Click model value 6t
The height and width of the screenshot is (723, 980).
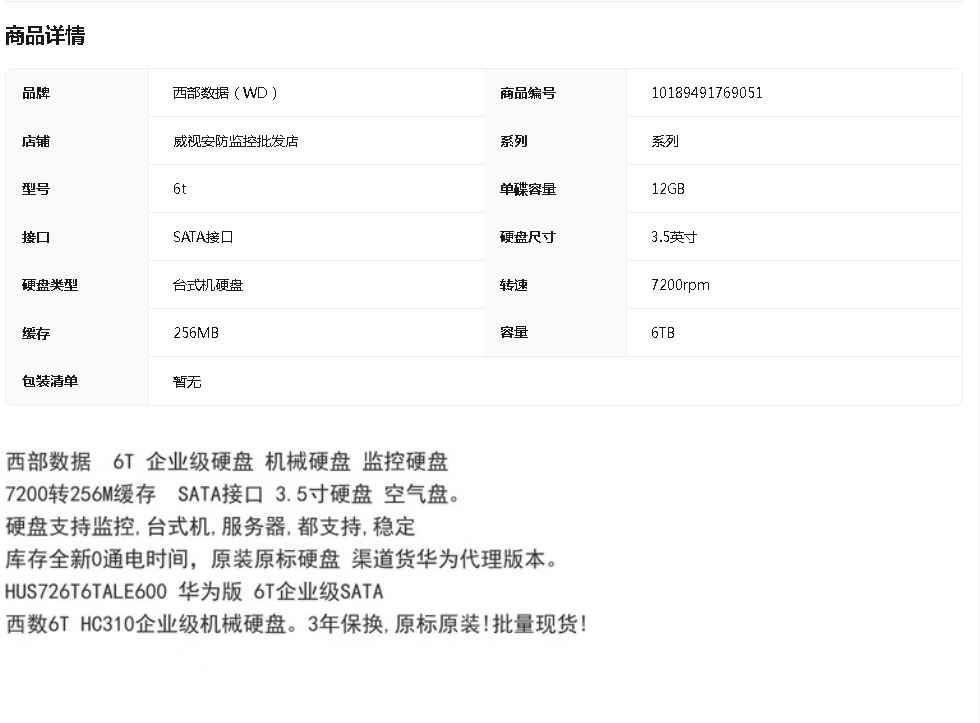coord(179,189)
